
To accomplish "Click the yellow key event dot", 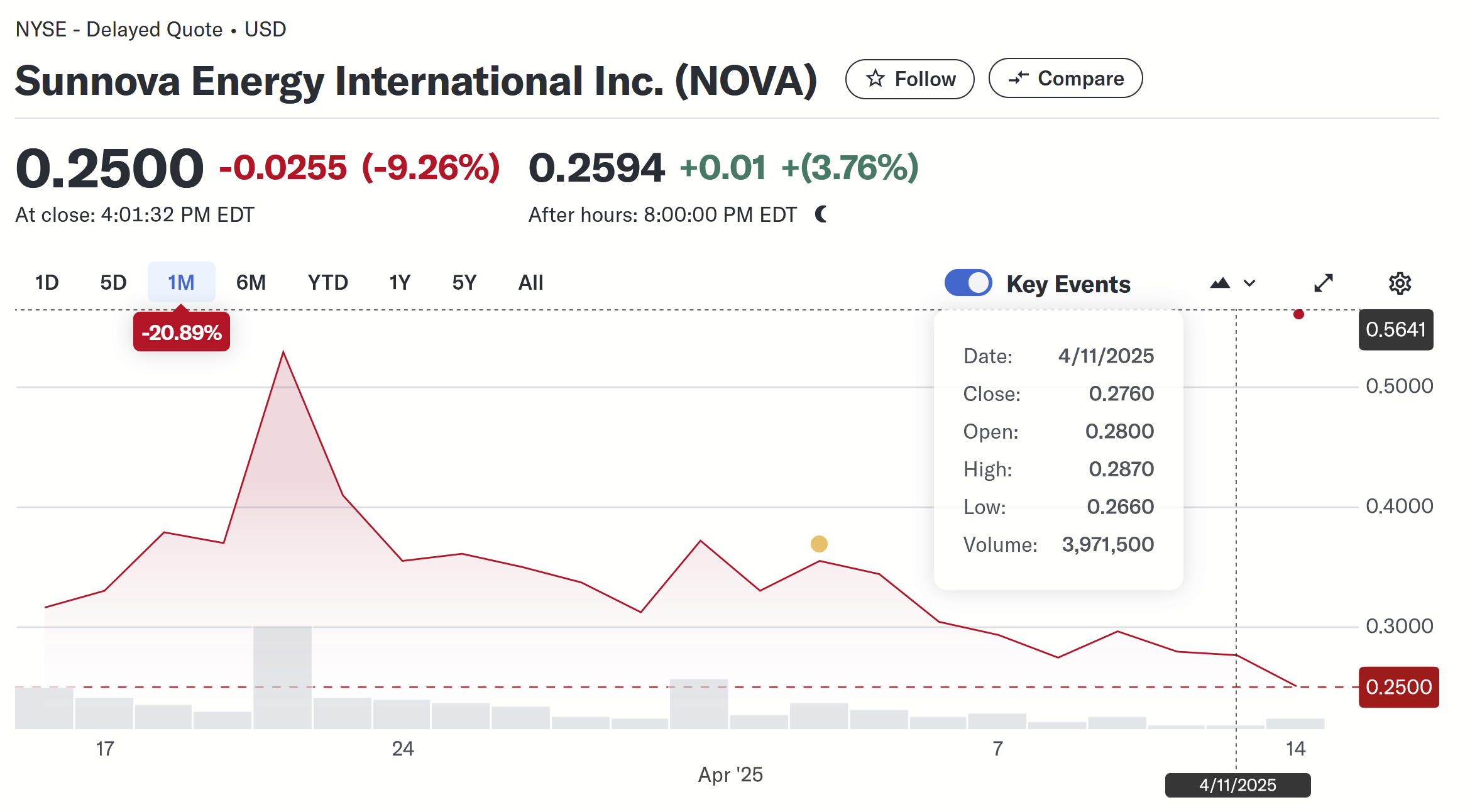I will click(x=819, y=544).
